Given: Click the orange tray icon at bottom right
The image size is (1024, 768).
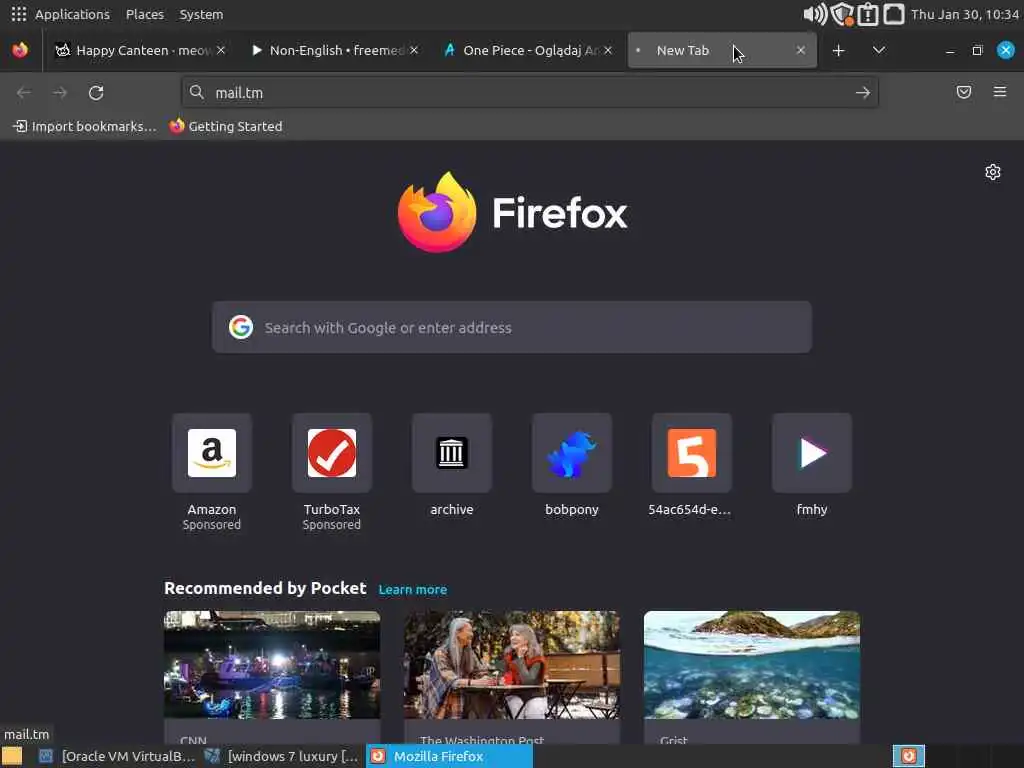Looking at the screenshot, I should 908,756.
